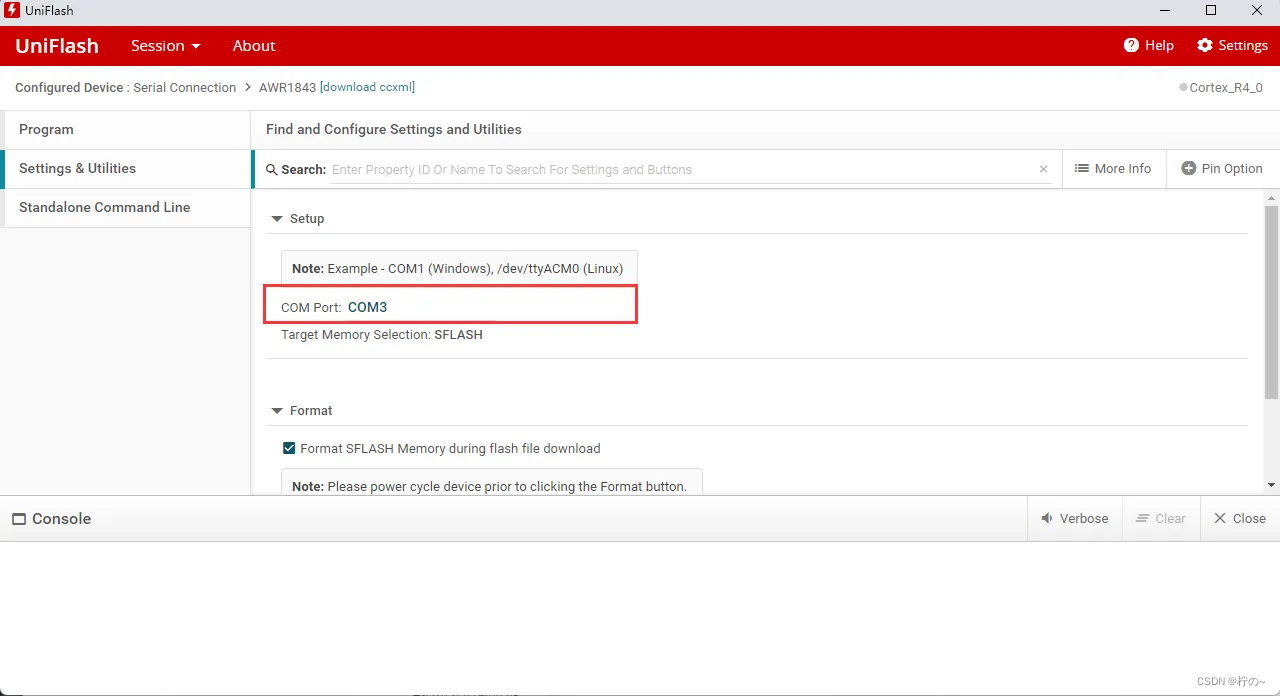This screenshot has height=696, width=1280.
Task: Click the Help question mark icon
Action: pyautogui.click(x=1131, y=45)
